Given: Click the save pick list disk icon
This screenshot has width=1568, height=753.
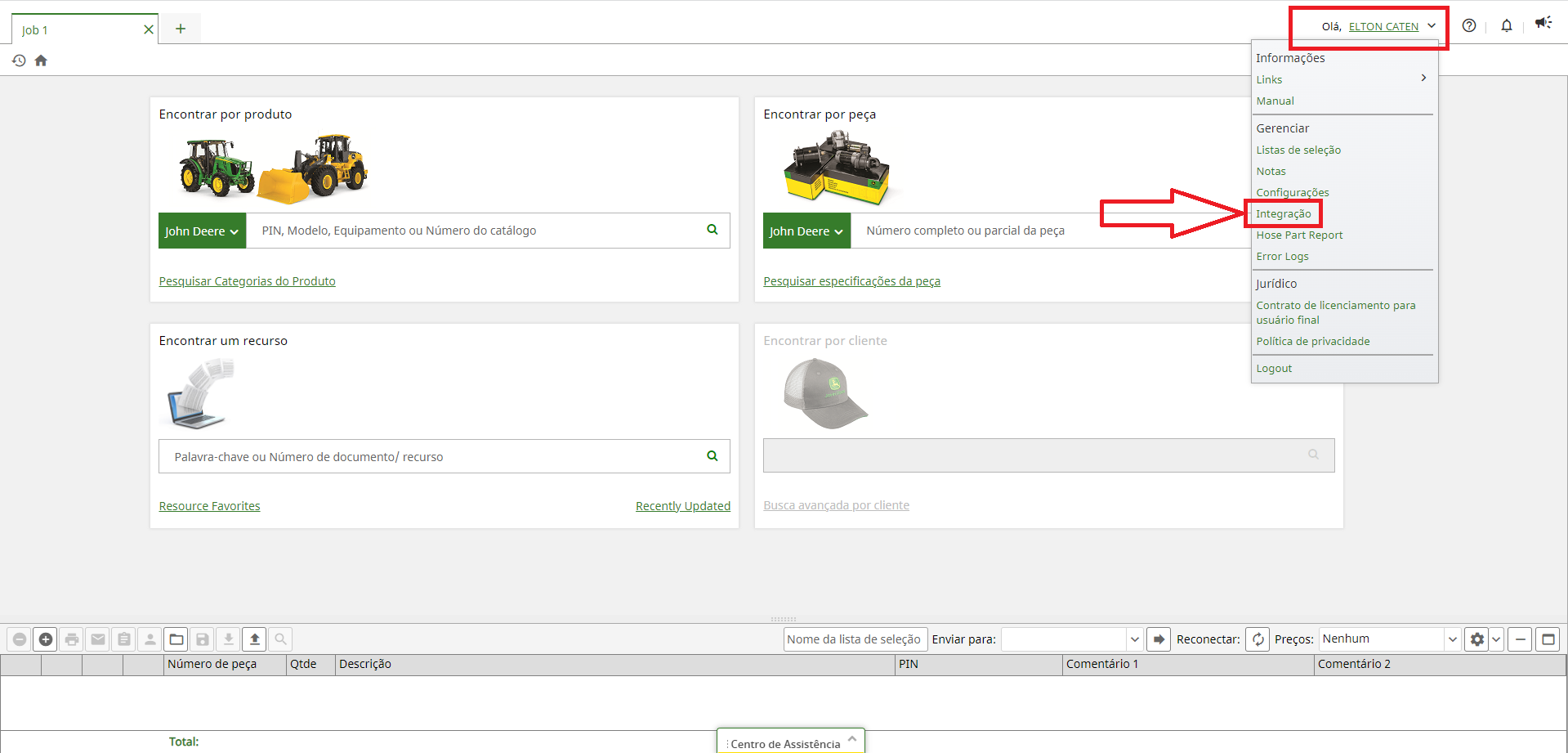Looking at the screenshot, I should [x=203, y=639].
